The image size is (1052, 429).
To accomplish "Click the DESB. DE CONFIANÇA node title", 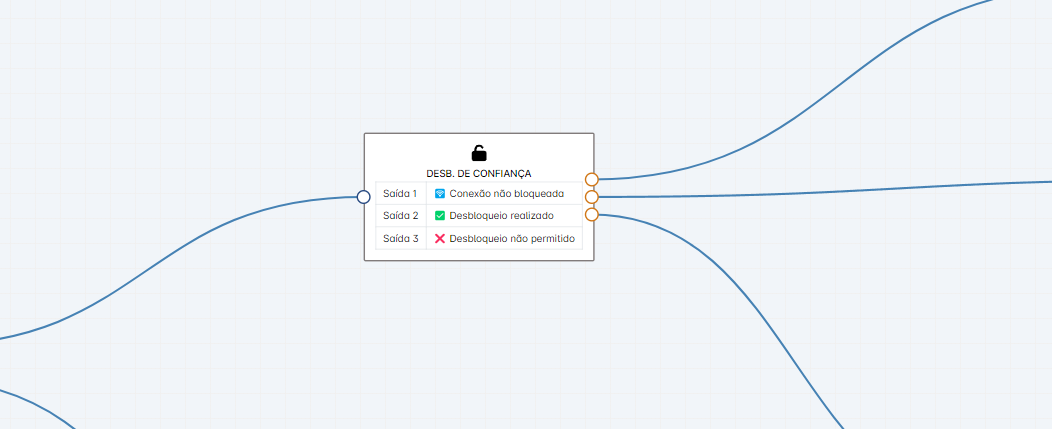I will click(x=479, y=173).
